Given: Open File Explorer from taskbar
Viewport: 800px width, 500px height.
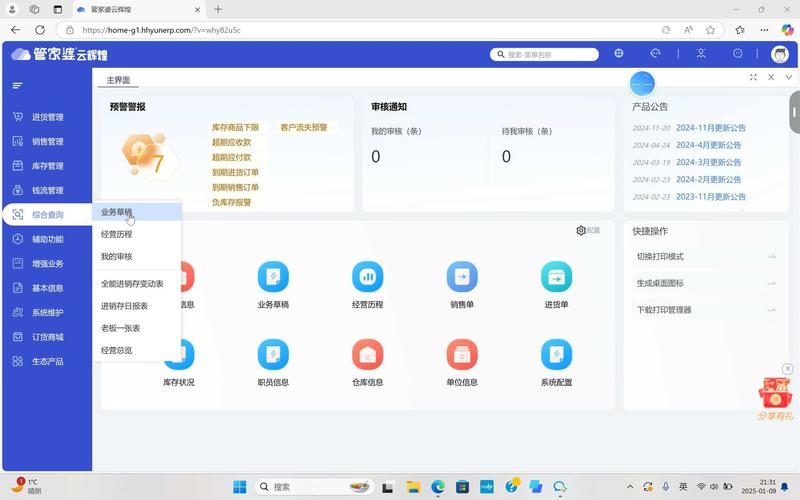Looking at the screenshot, I should (413, 487).
